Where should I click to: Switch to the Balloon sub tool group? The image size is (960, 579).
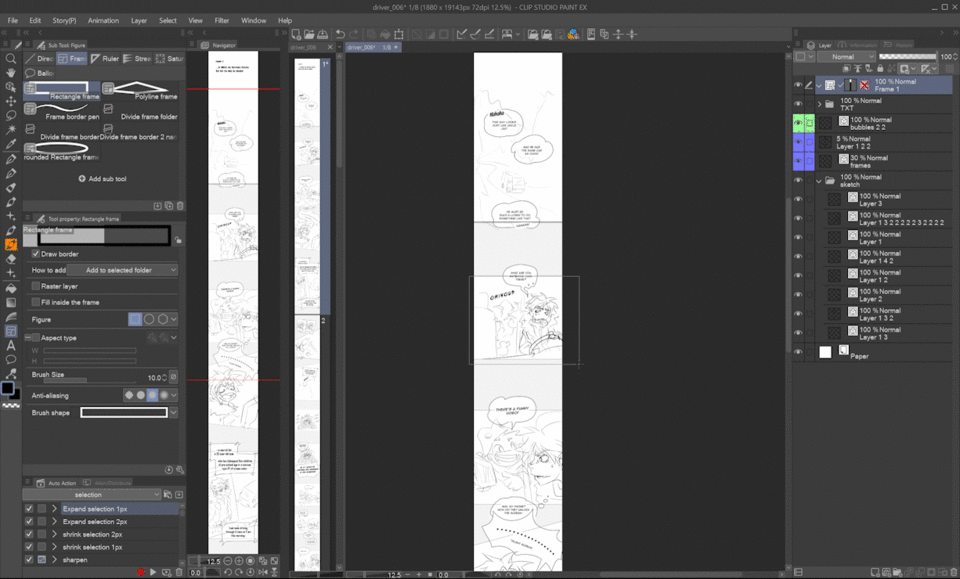pos(39,73)
